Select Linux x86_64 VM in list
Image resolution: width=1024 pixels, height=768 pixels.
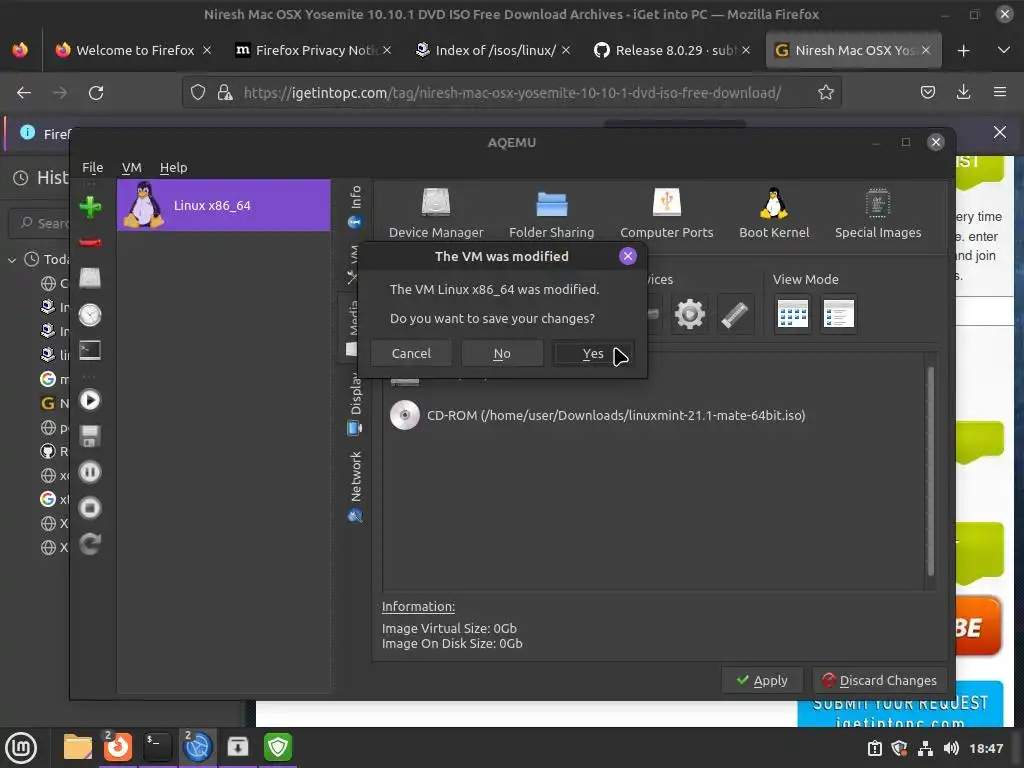tap(223, 205)
